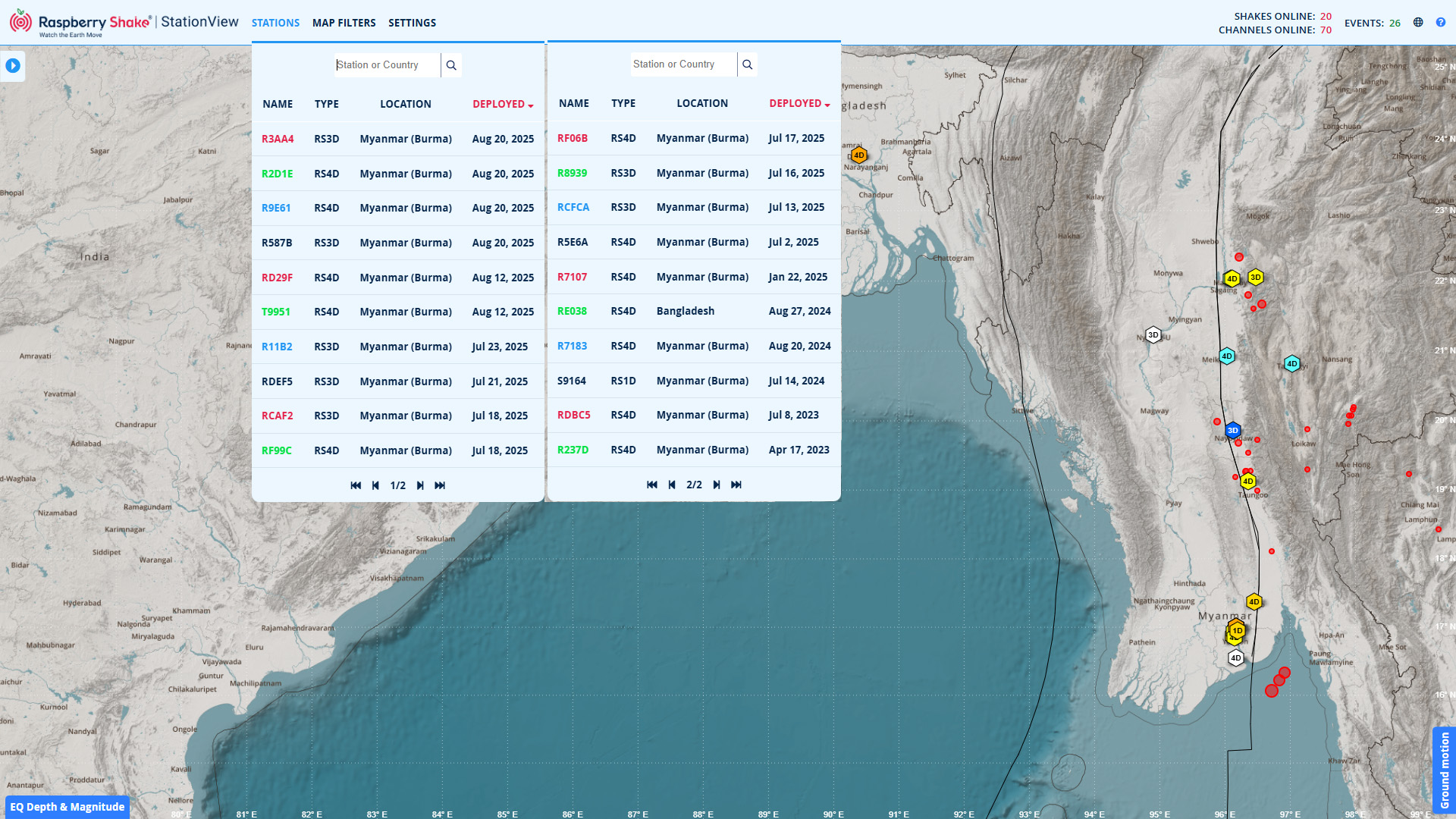
Task: Select orange 1D station marker near Yangon
Action: pos(1238,630)
